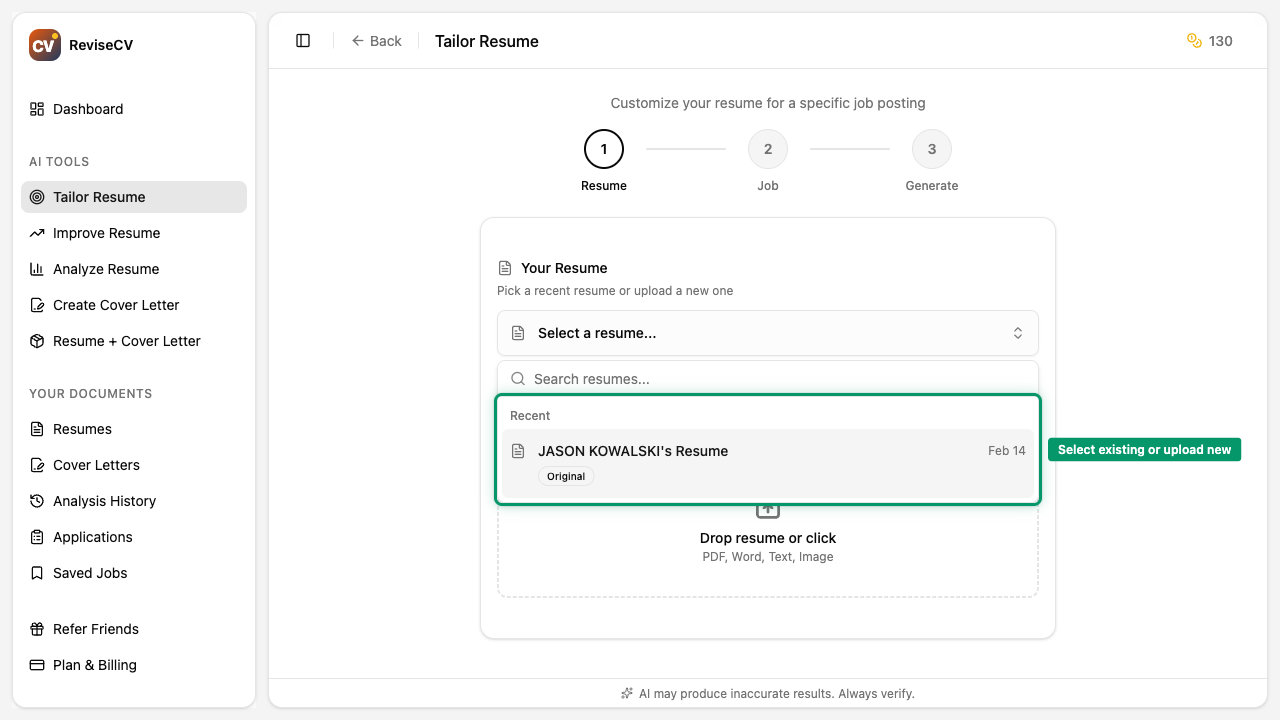1280x720 pixels.
Task: Switch to the Job step
Action: [x=767, y=148]
